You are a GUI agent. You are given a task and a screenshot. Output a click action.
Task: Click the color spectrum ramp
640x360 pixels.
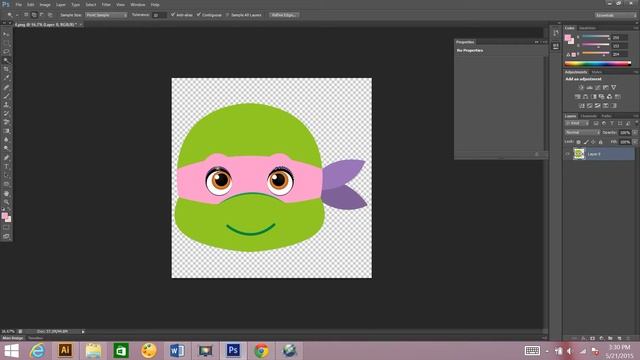point(598,63)
